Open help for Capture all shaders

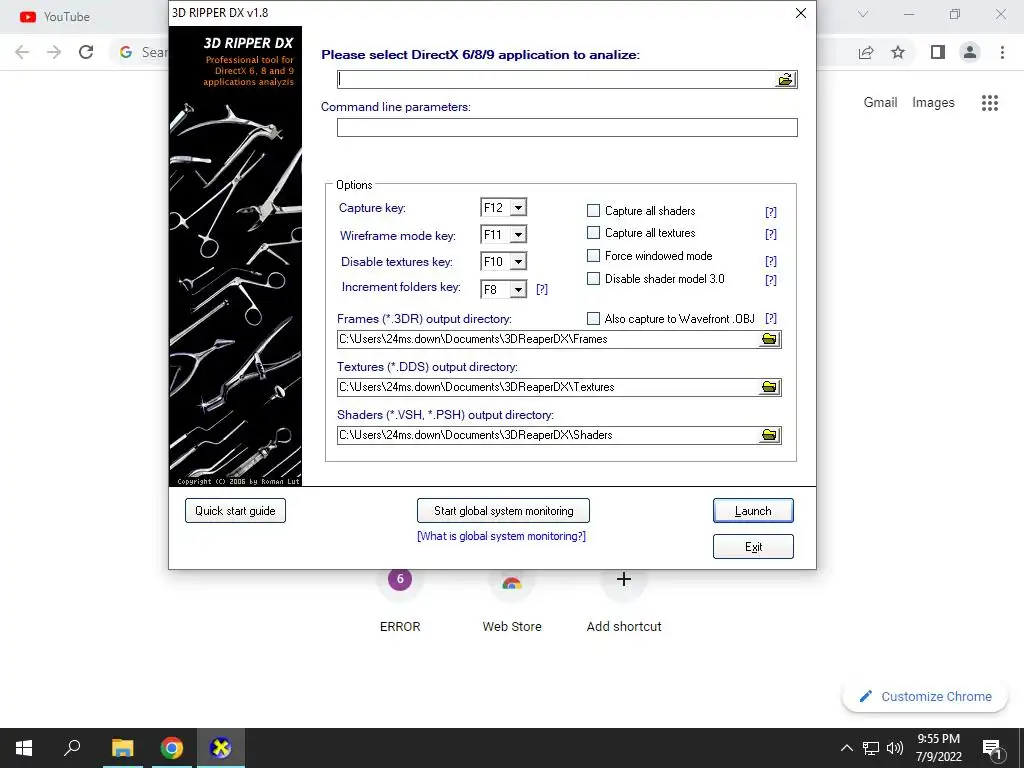[x=771, y=212]
